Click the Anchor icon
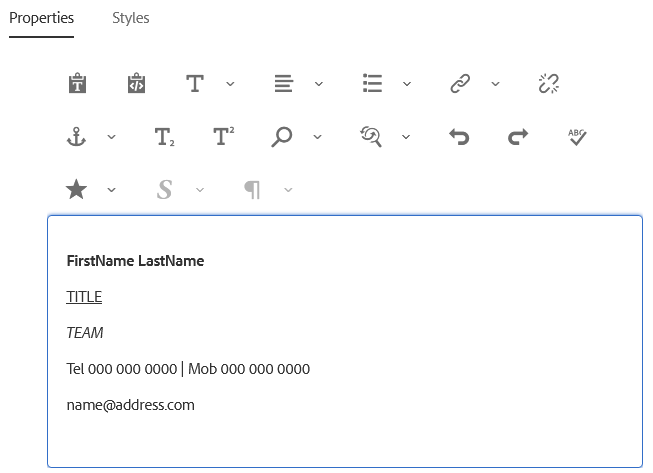Screen dimensions: 653x473 [x=76, y=137]
